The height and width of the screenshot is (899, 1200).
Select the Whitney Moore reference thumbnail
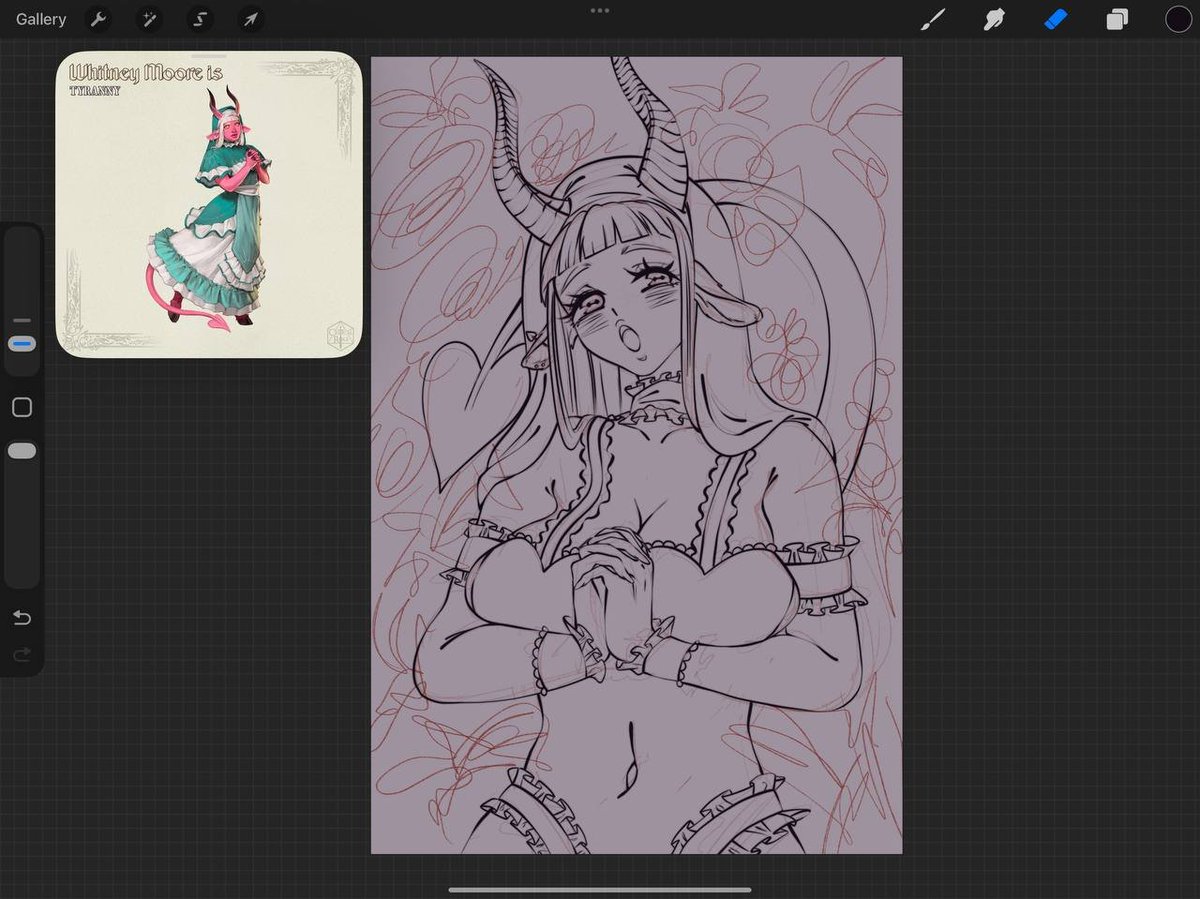click(x=208, y=203)
